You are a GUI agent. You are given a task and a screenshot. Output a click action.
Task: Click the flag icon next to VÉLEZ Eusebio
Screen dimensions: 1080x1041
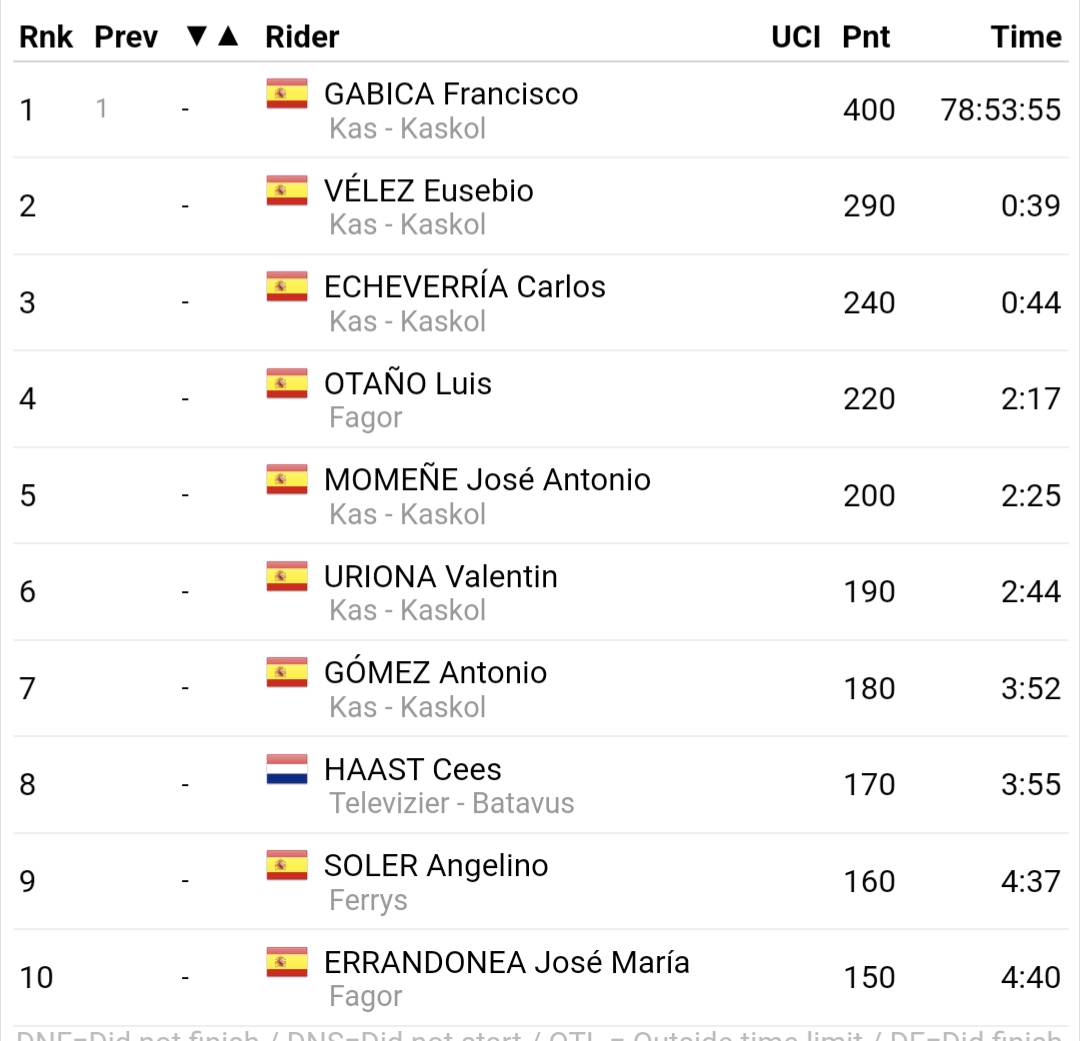pos(287,190)
